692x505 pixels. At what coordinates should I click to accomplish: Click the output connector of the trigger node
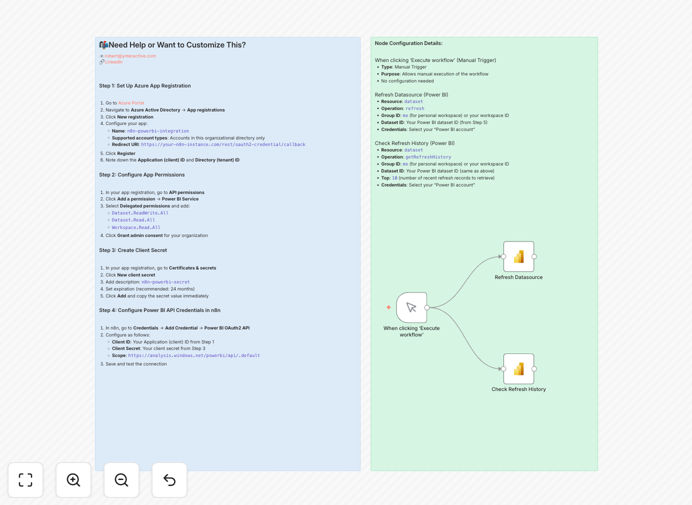click(x=427, y=307)
